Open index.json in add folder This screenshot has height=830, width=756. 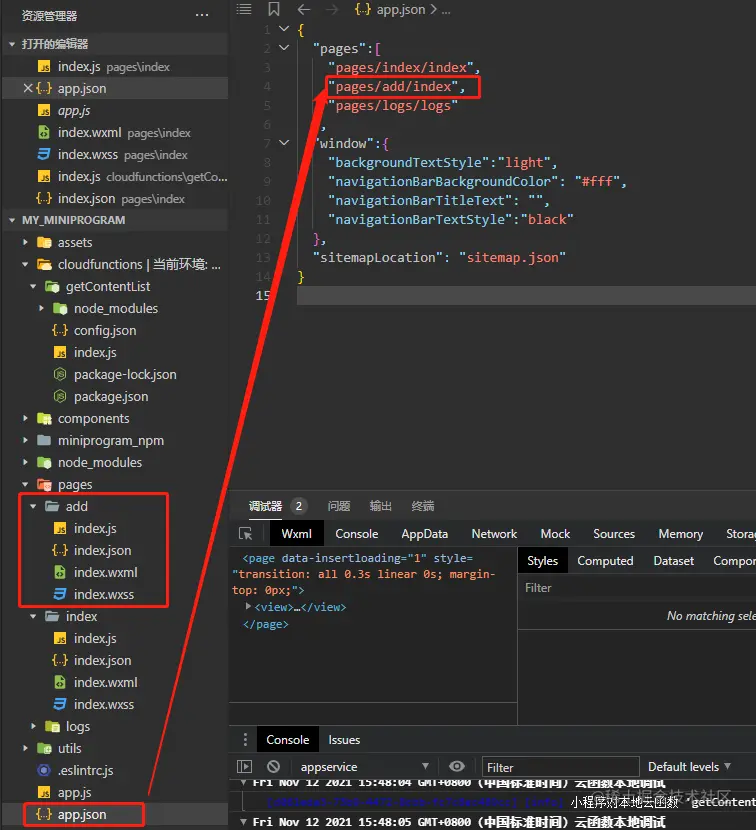click(102, 551)
